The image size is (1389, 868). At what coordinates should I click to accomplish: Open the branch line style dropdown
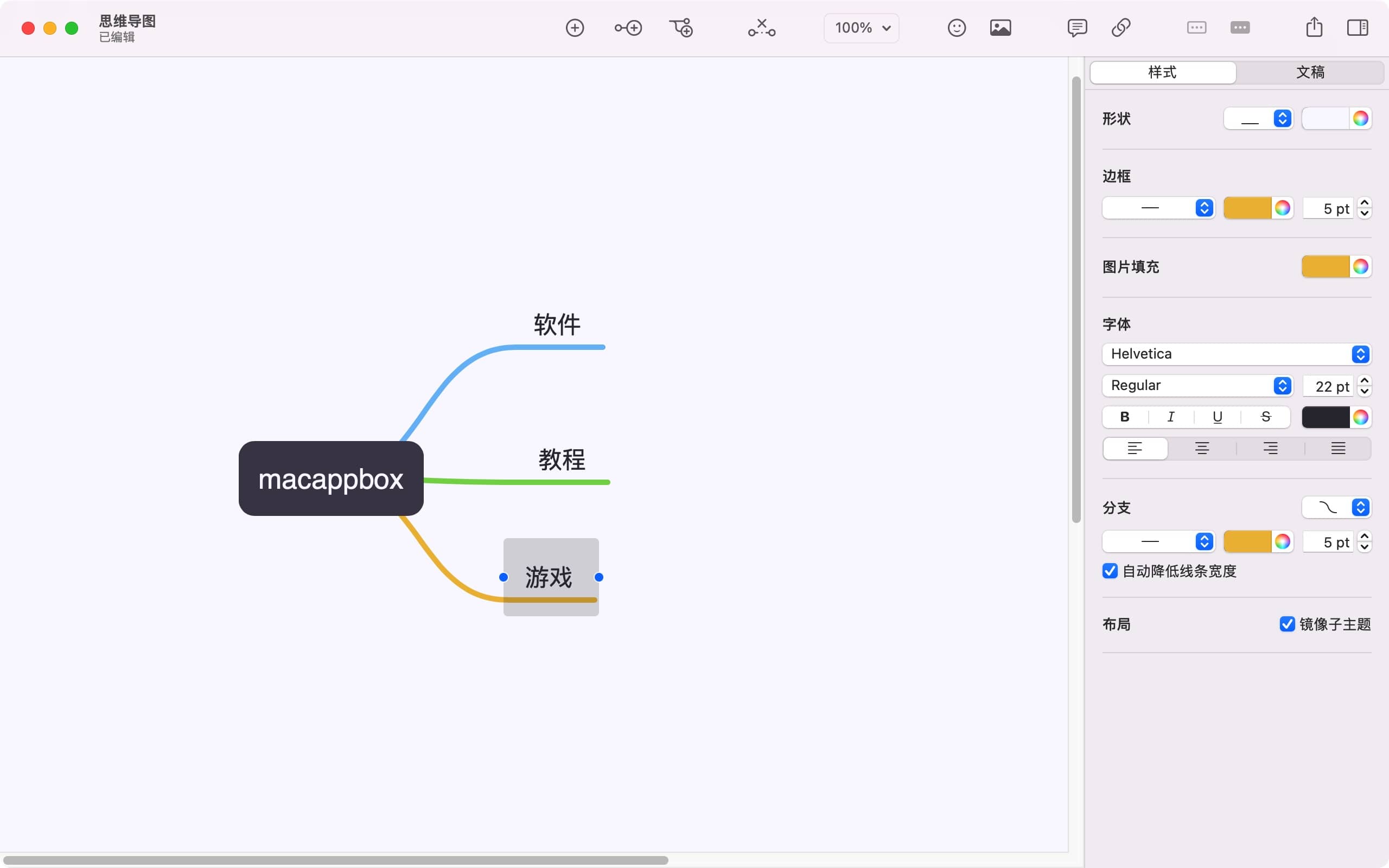(1158, 541)
